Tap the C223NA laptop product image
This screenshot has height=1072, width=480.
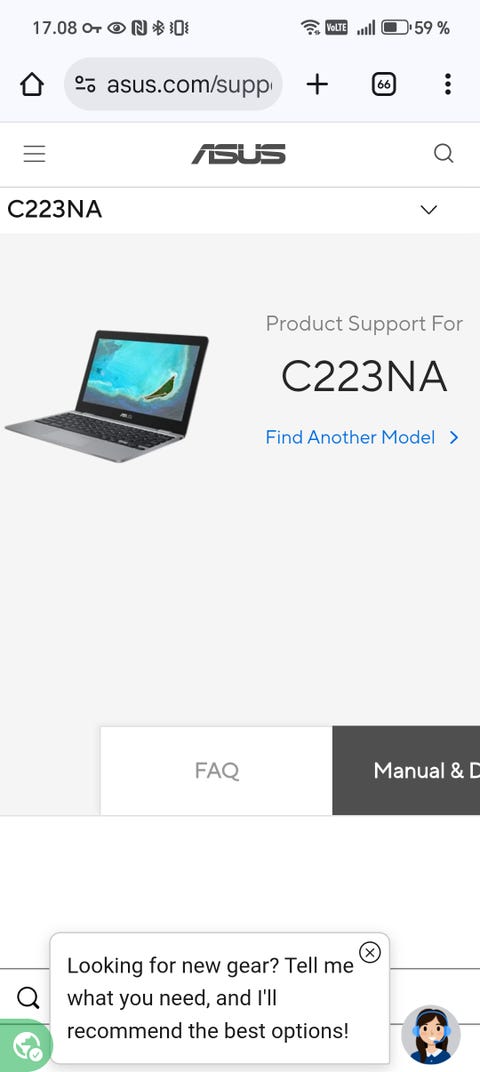point(107,396)
